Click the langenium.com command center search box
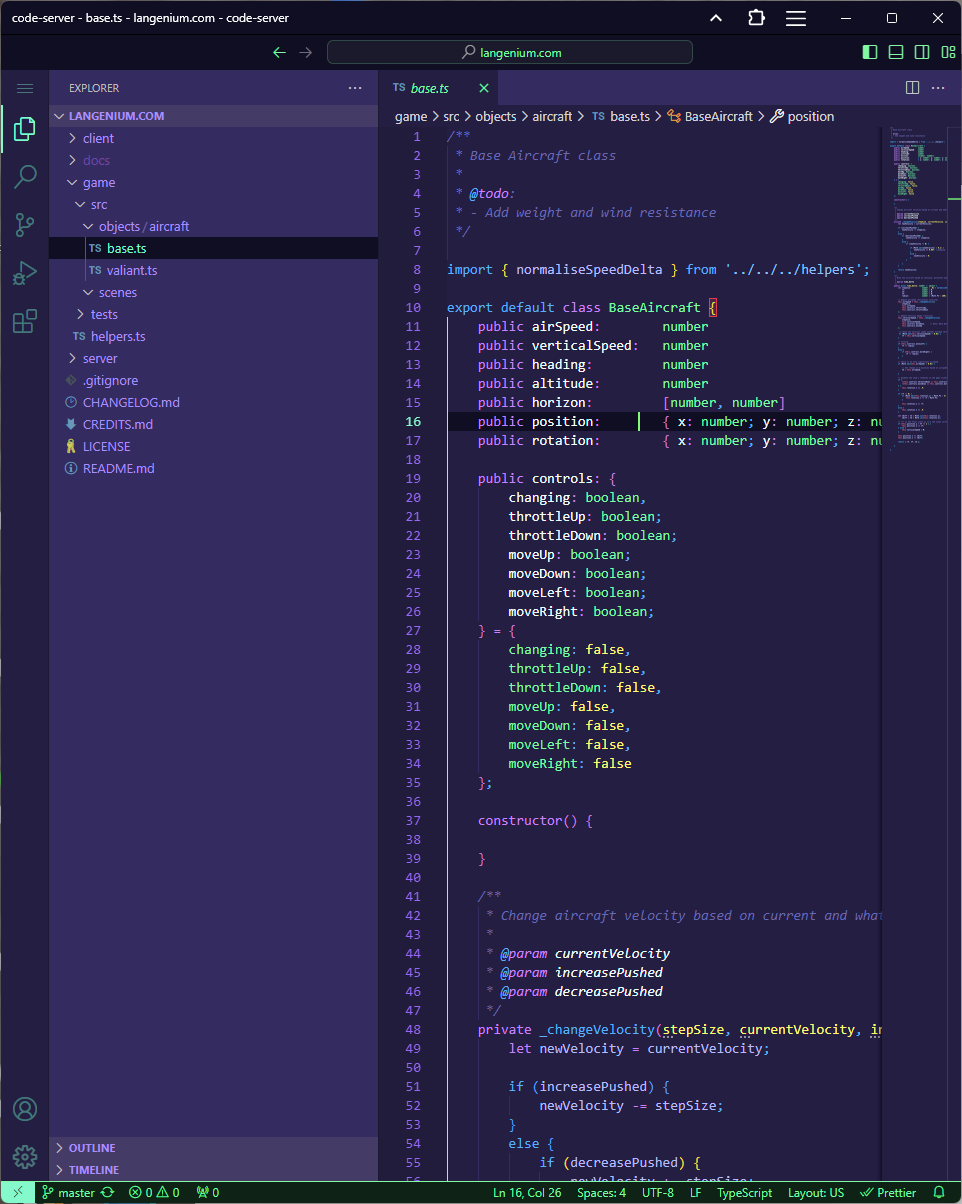The width and height of the screenshot is (962, 1204). coord(510,52)
